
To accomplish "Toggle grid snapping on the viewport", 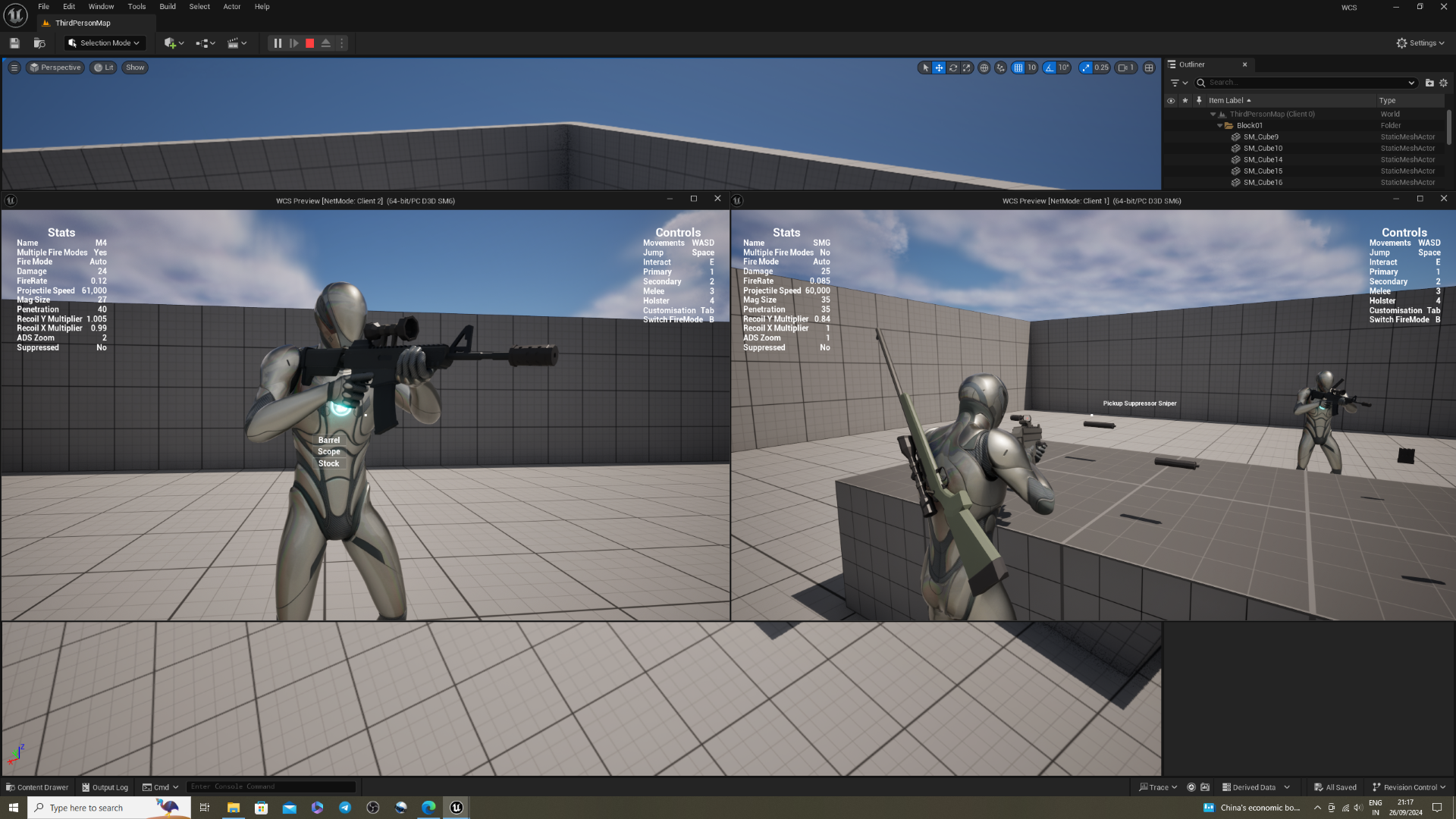I will click(1018, 67).
